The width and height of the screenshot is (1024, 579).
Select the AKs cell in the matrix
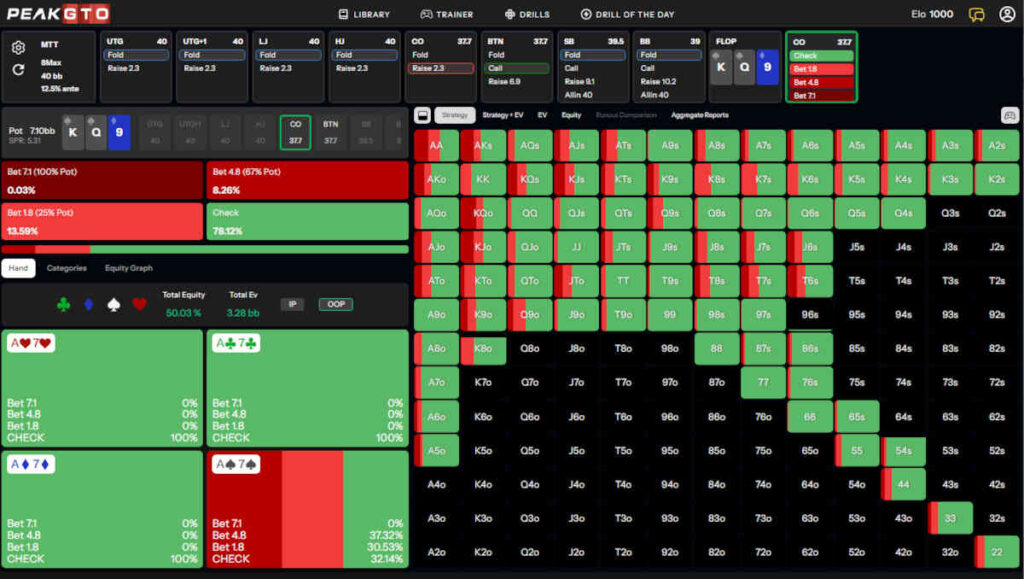(483, 146)
